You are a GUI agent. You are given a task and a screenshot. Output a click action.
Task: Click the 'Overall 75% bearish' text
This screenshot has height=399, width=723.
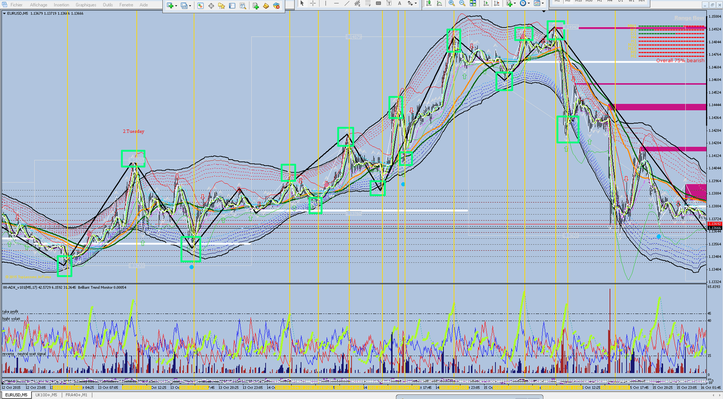click(680, 60)
